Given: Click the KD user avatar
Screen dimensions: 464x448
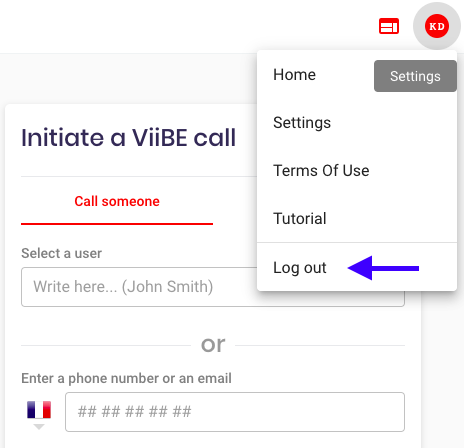Looking at the screenshot, I should [437, 26].
